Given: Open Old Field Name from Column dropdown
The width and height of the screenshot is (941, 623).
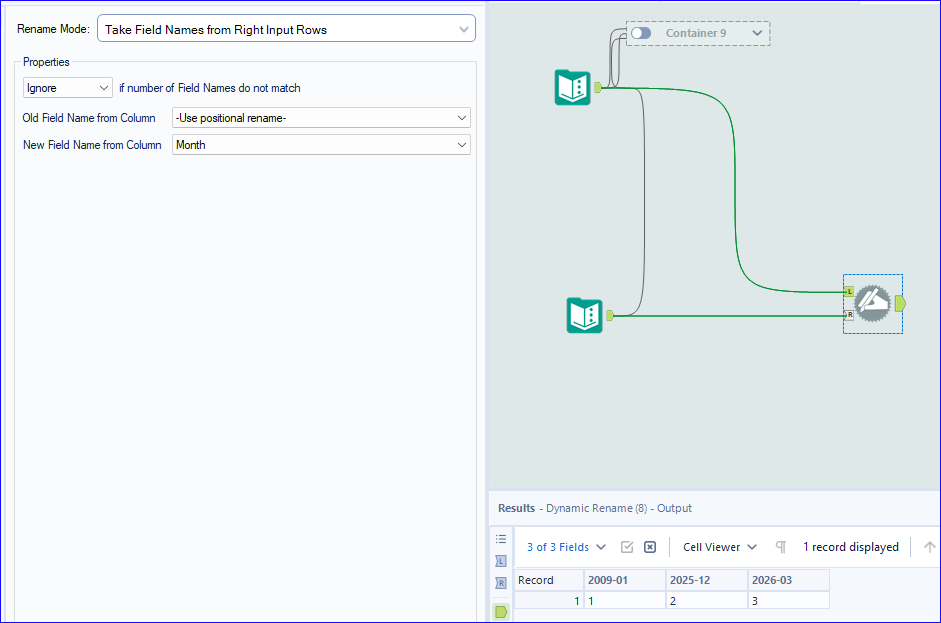Looking at the screenshot, I should pyautogui.click(x=321, y=118).
